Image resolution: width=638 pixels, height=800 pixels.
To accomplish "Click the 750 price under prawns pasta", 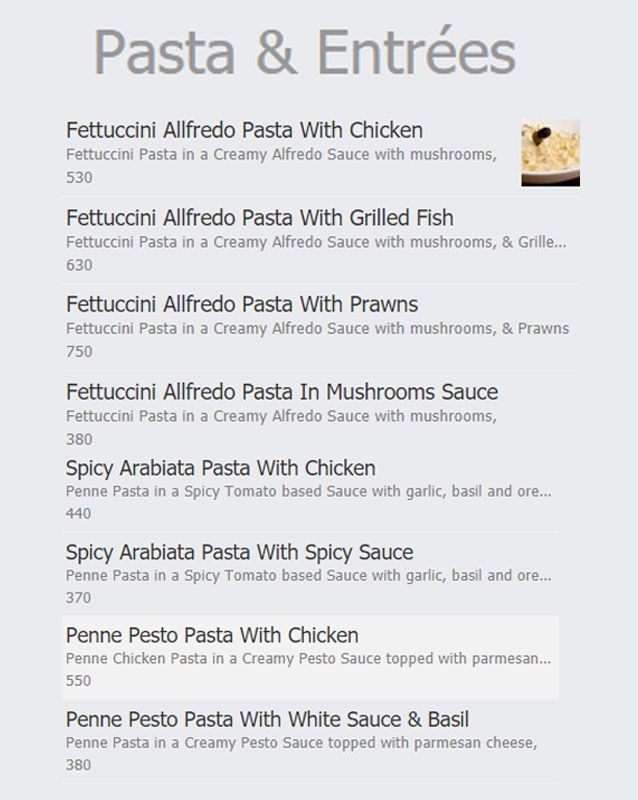I will [79, 351].
